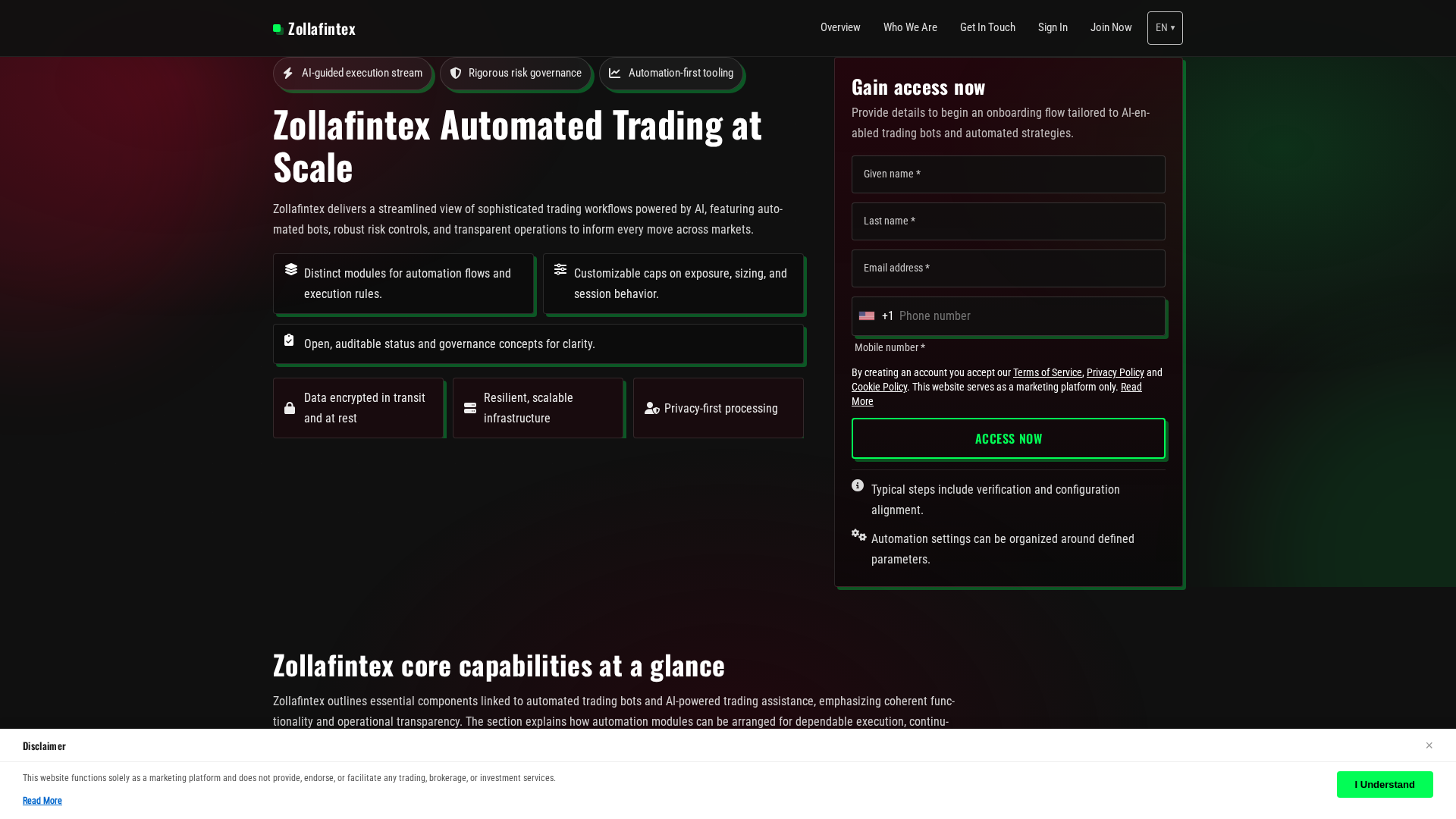Screen dimensions: 1456x819
Task: Focus the Given name input field
Action: (x=1009, y=174)
